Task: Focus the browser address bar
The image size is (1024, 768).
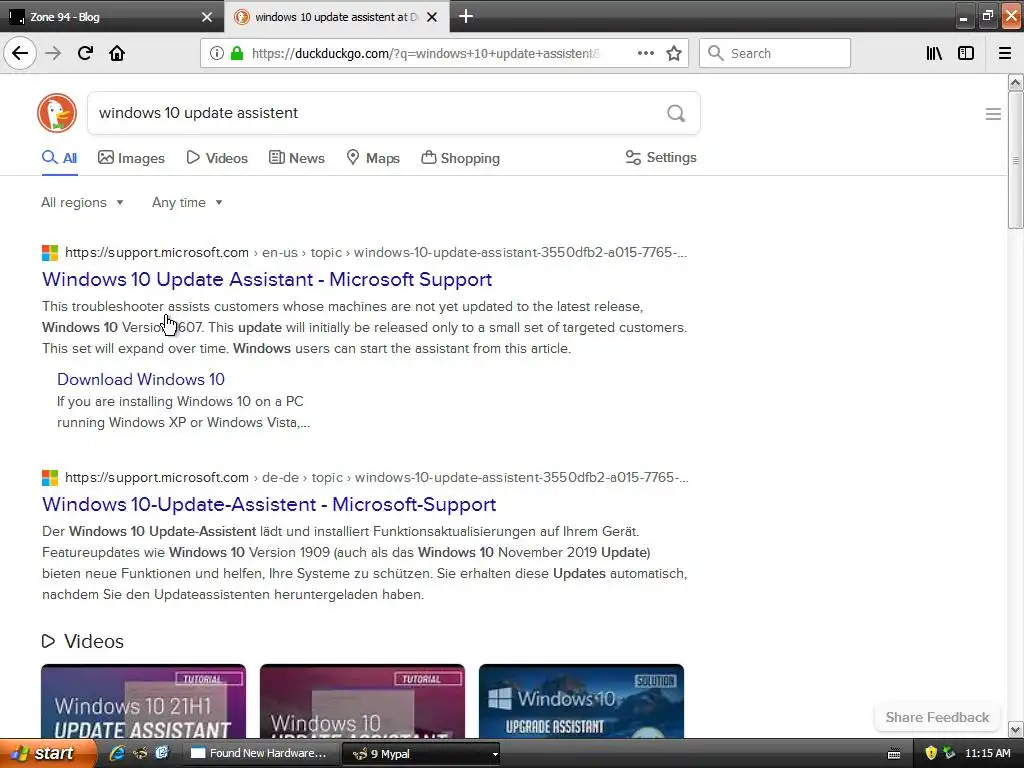Action: tap(424, 53)
